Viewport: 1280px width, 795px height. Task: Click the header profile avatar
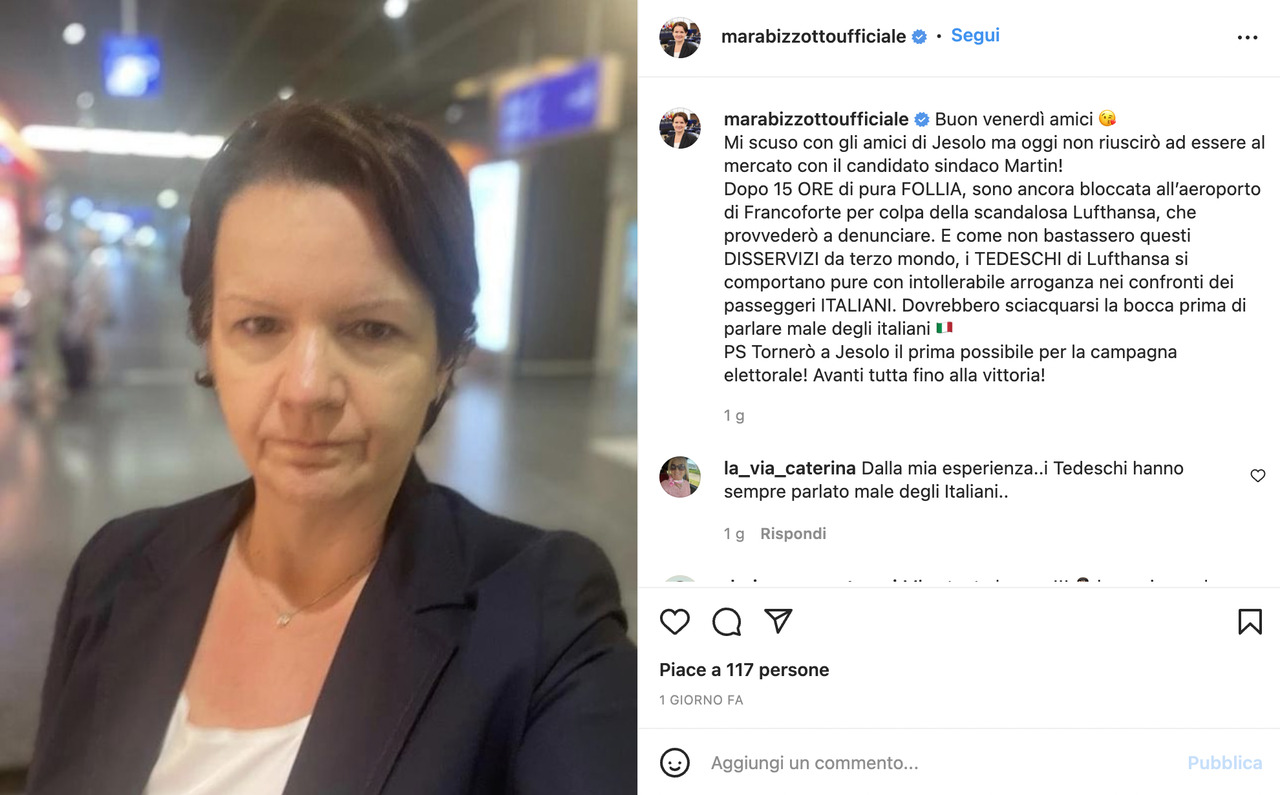coord(680,37)
